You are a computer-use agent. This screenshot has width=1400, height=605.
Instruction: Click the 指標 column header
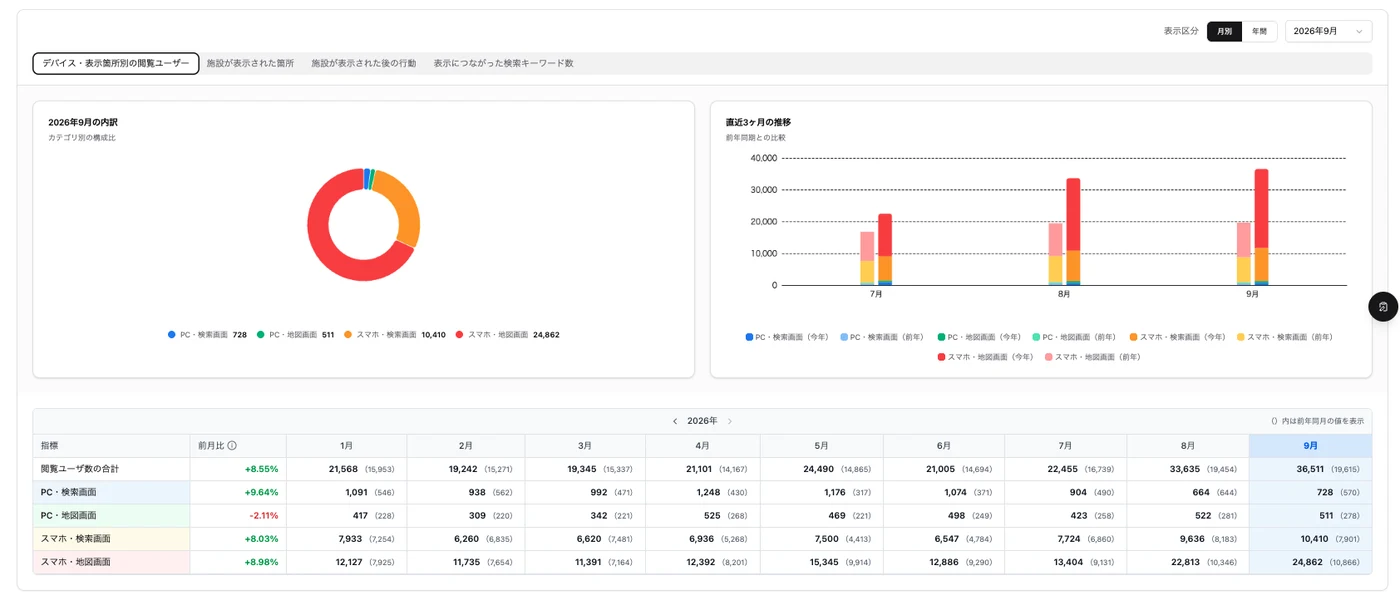coord(111,446)
